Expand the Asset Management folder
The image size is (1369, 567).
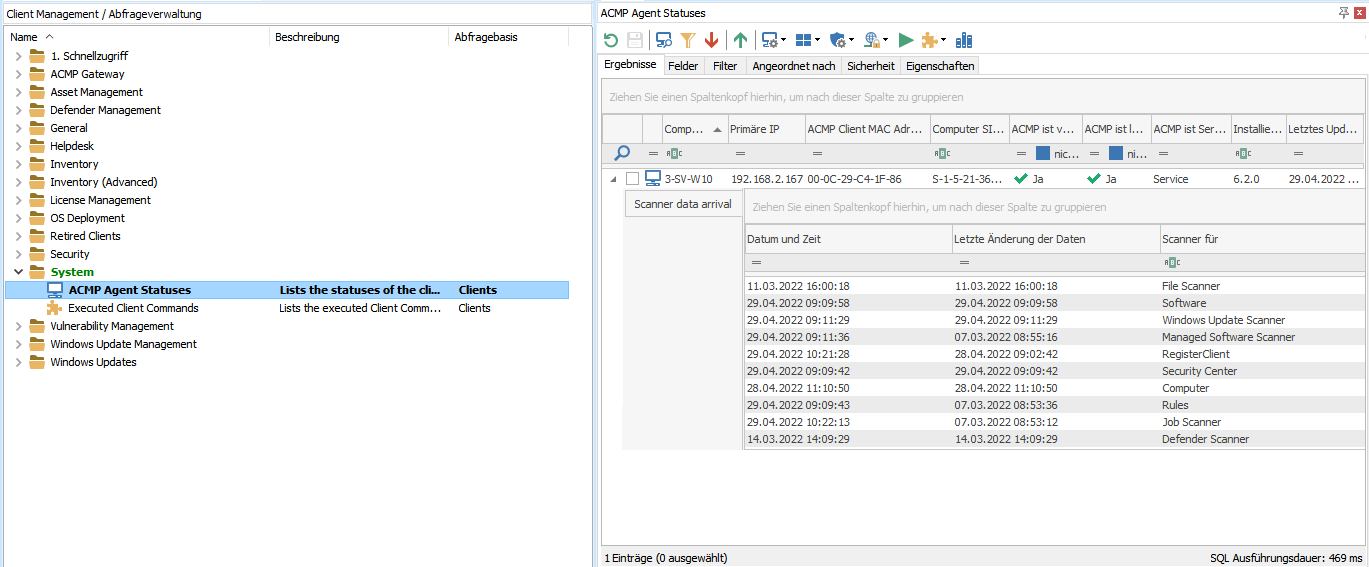pyautogui.click(x=18, y=92)
